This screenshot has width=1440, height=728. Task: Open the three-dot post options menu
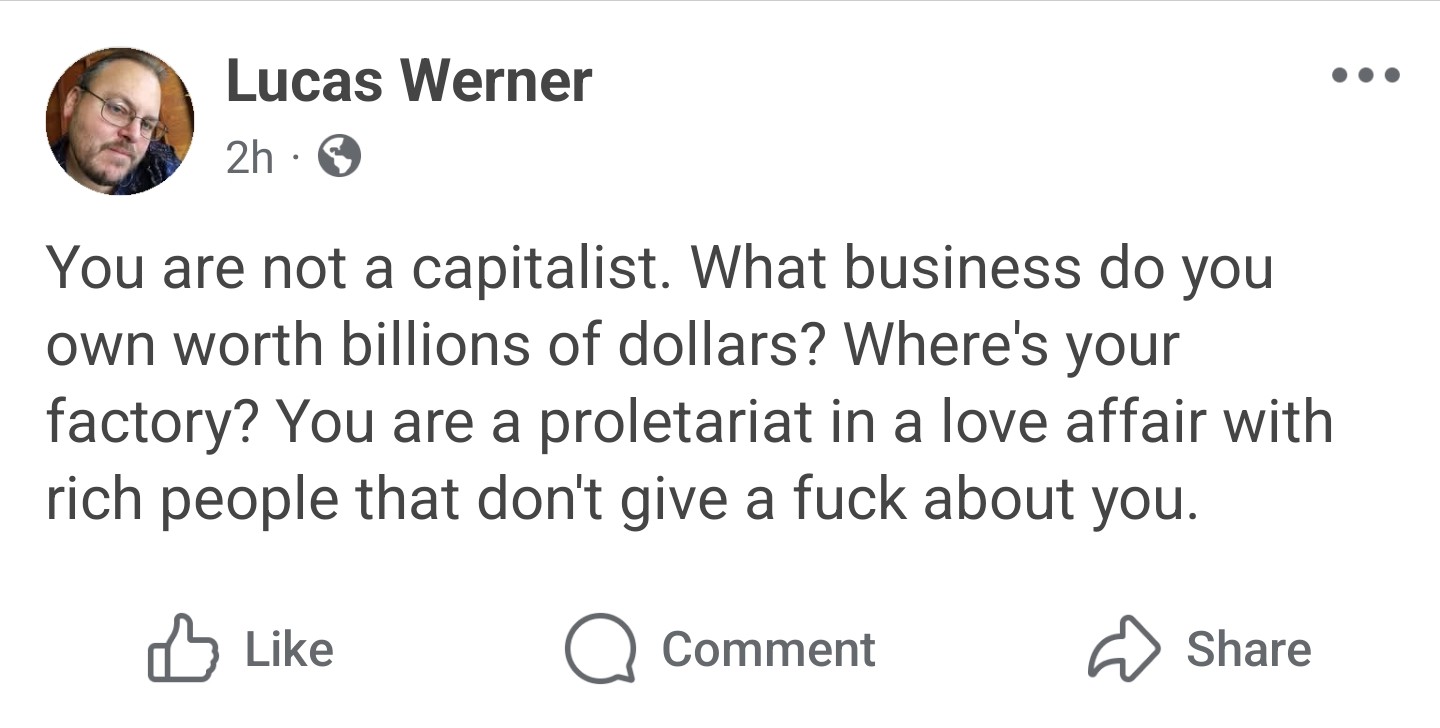click(1366, 75)
